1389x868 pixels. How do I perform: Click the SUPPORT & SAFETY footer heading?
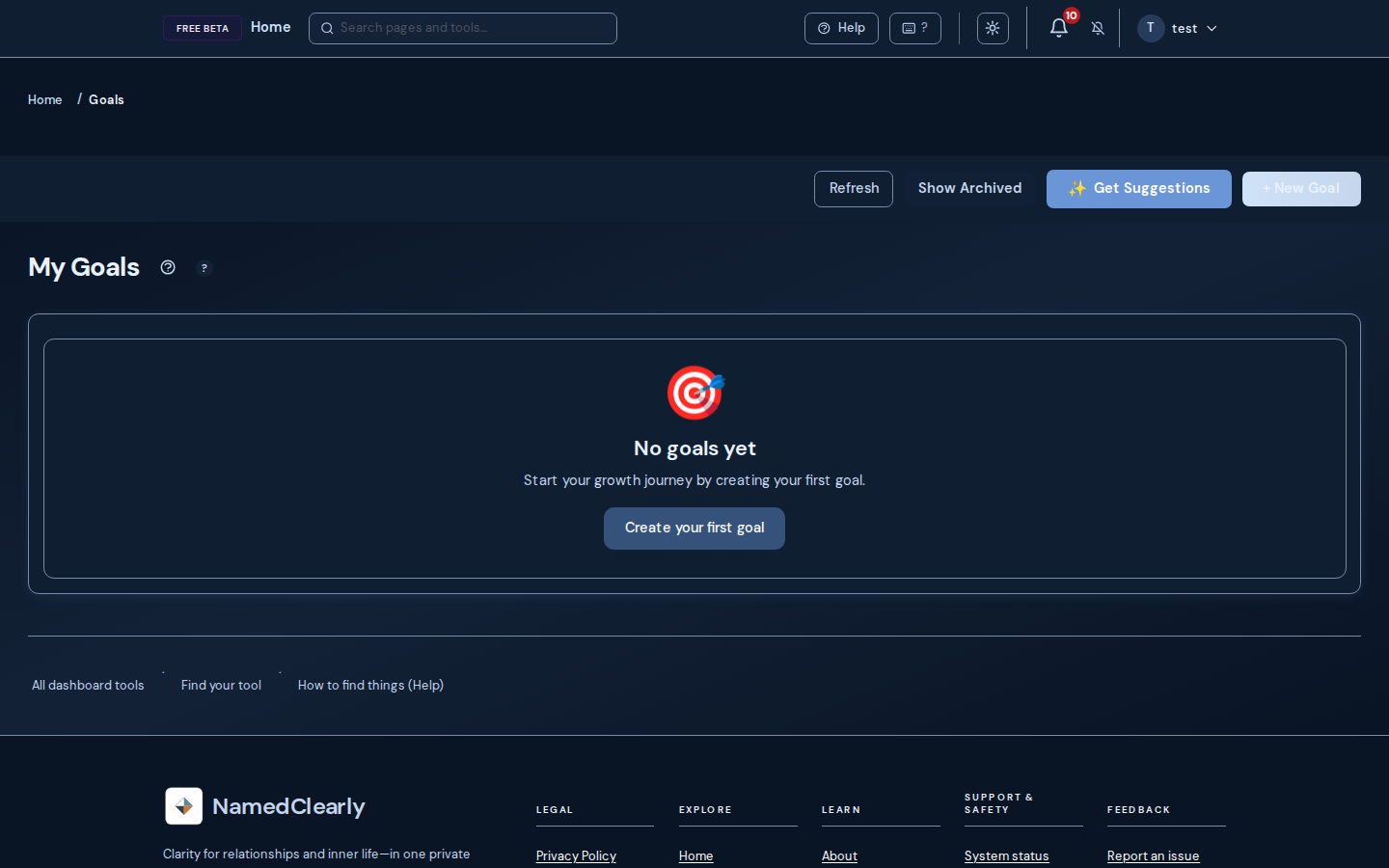[x=998, y=803]
